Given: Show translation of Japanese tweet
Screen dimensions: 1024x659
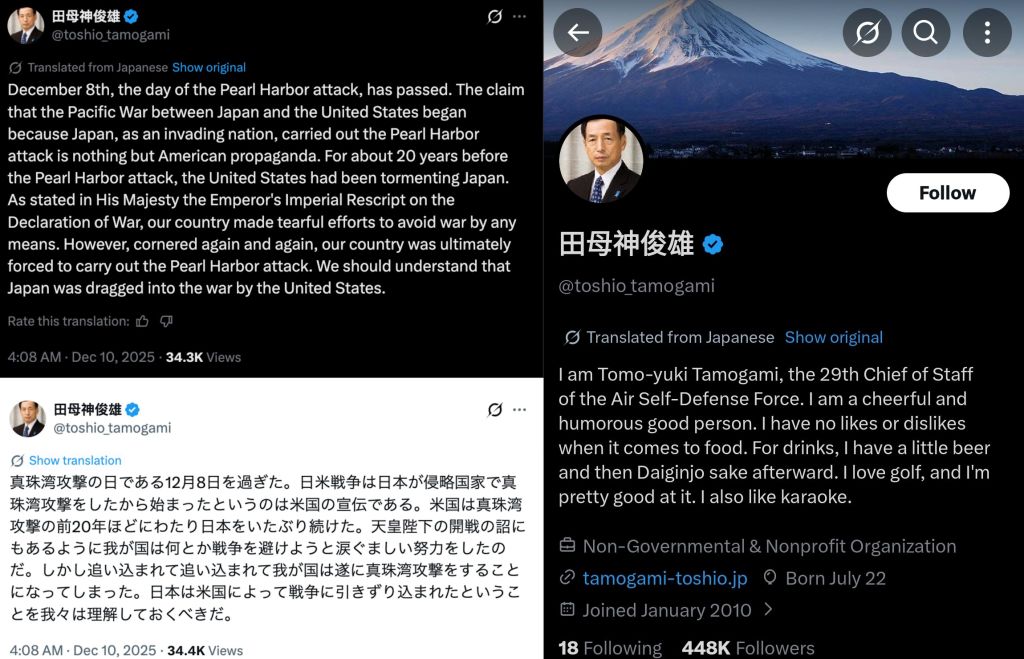Looking at the screenshot, I should (75, 460).
